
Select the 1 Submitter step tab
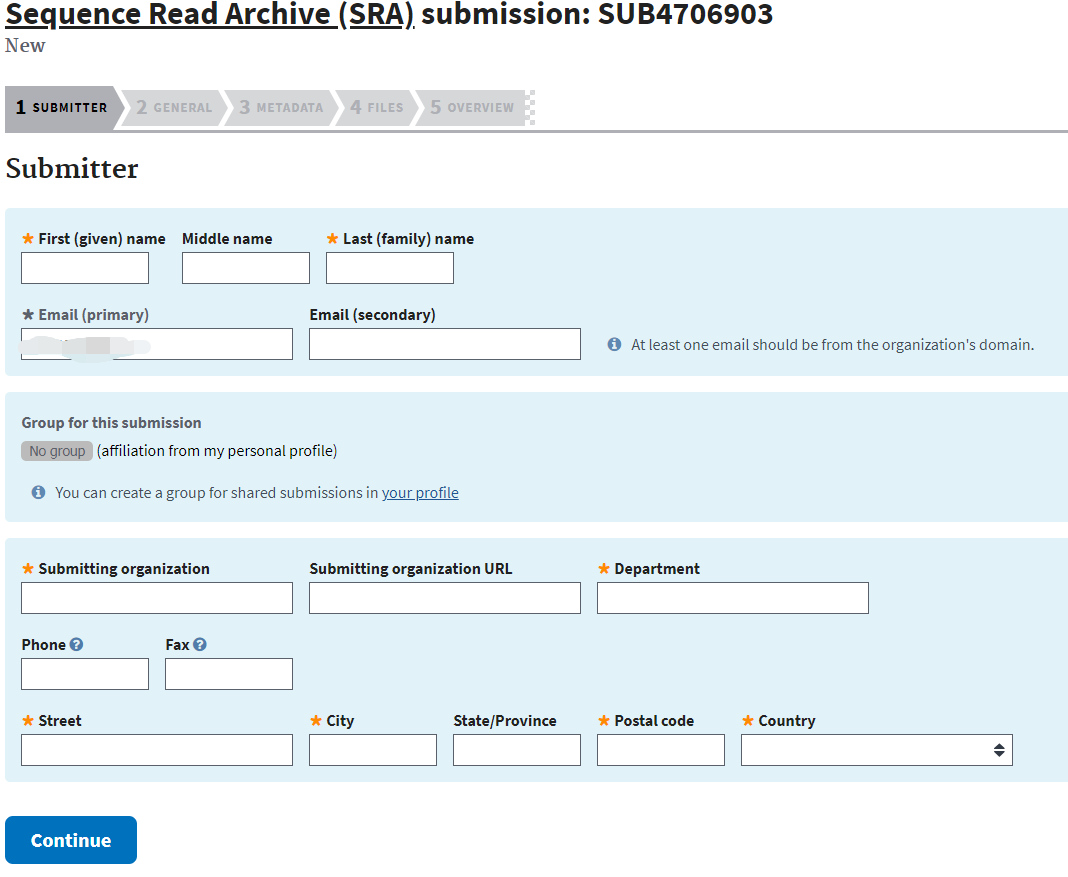tap(61, 108)
